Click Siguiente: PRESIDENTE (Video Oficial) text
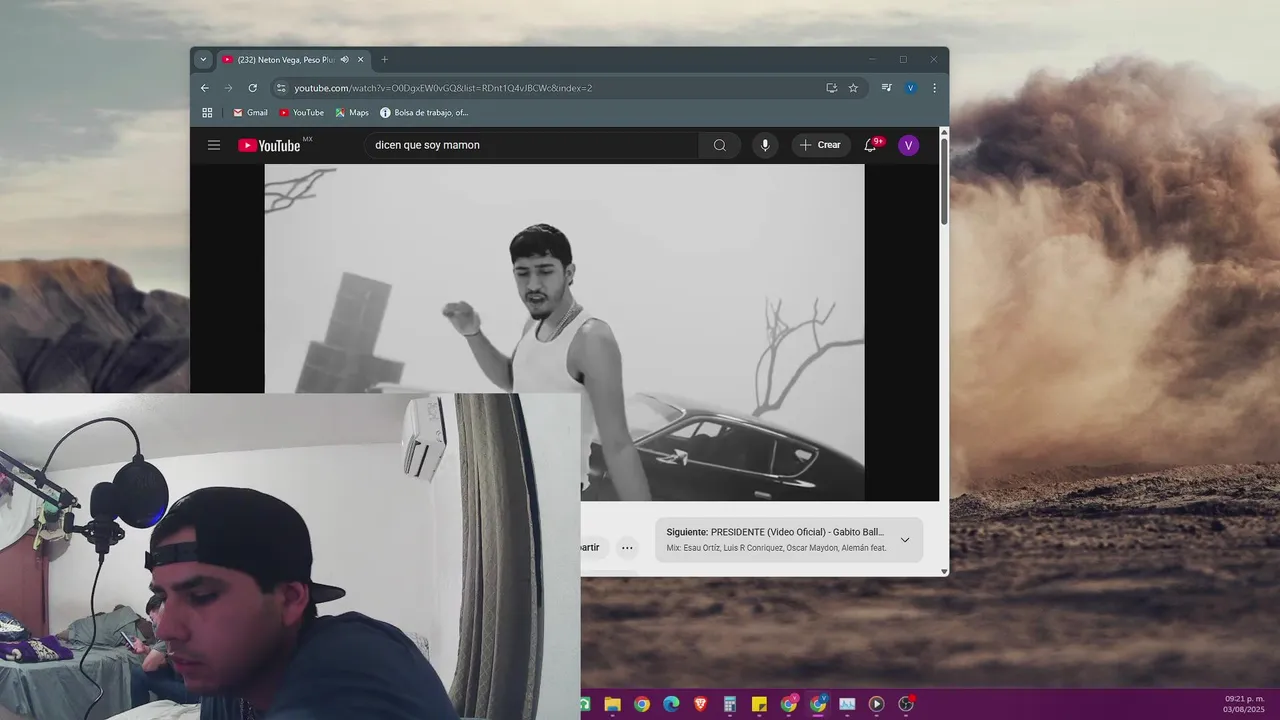The width and height of the screenshot is (1280, 720). tap(775, 532)
